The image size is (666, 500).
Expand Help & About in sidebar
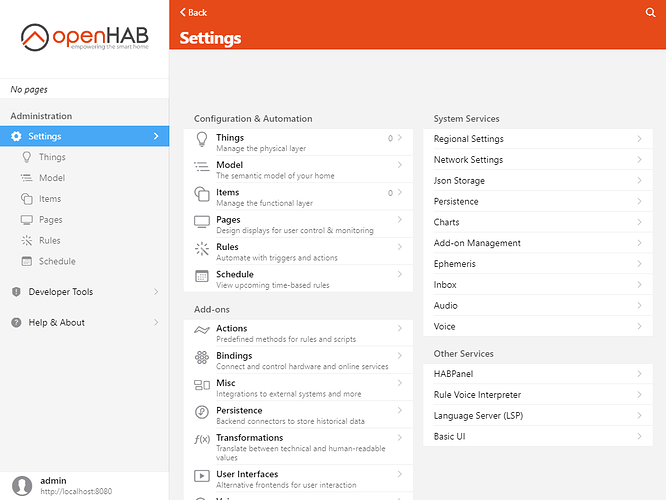click(84, 323)
